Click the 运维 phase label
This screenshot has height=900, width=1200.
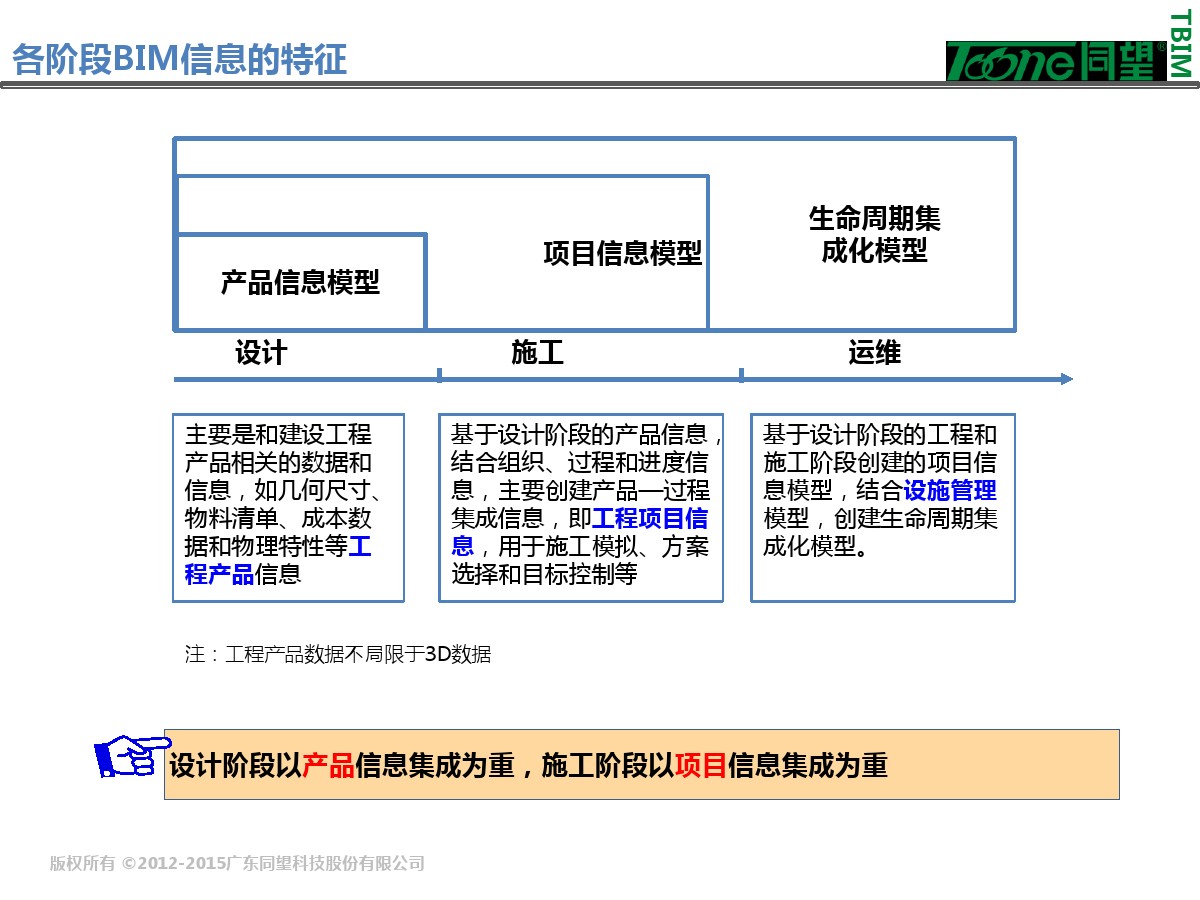(874, 353)
